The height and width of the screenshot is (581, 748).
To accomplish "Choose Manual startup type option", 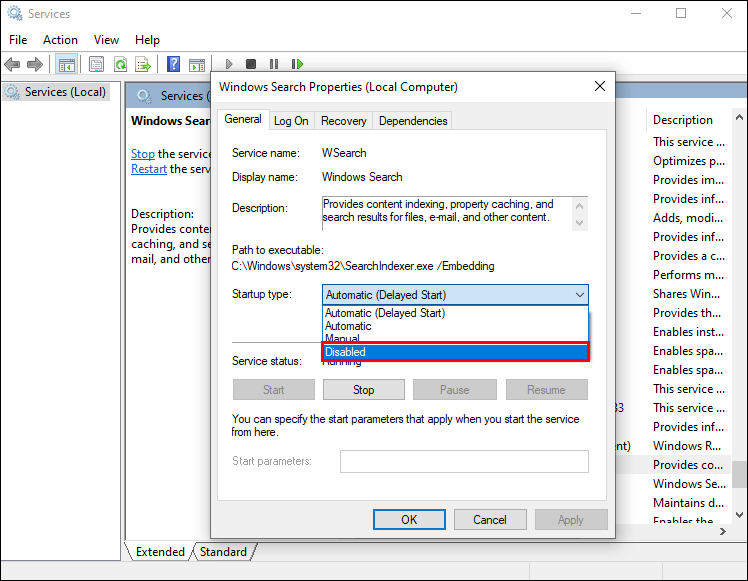I will coord(455,338).
